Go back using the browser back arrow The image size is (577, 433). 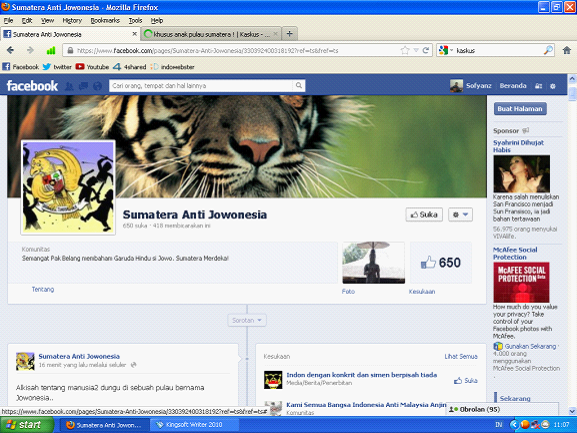pyautogui.click(x=10, y=50)
